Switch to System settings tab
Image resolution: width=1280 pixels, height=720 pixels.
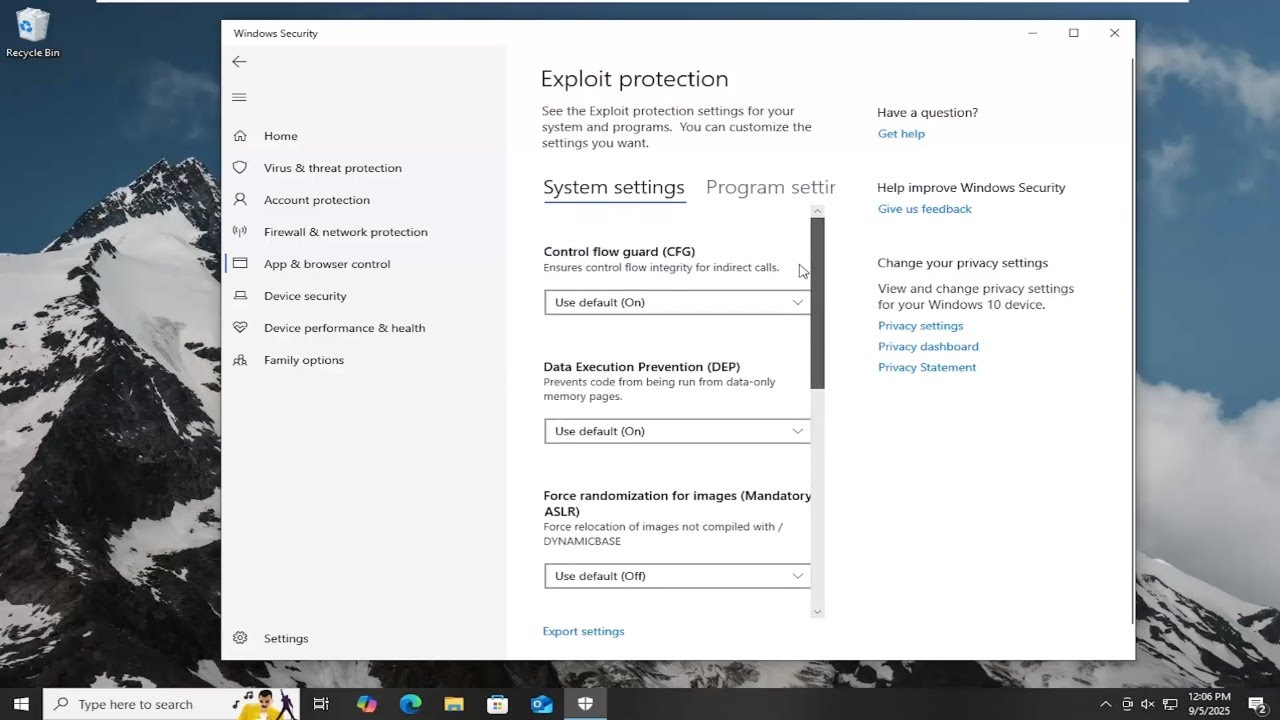[614, 187]
